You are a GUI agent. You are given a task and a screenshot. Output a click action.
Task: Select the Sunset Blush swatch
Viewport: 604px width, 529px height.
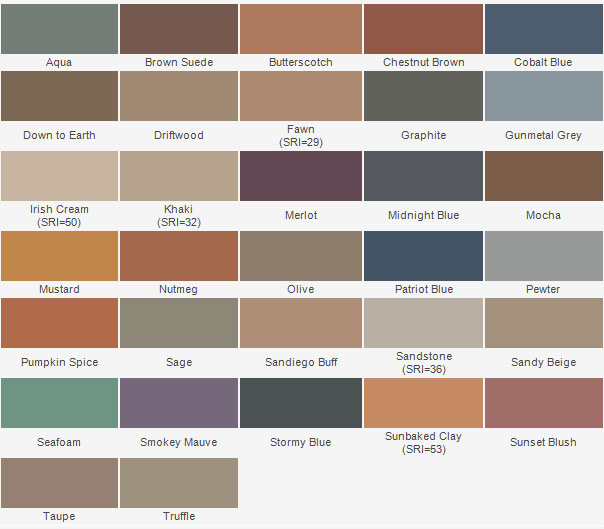(543, 403)
